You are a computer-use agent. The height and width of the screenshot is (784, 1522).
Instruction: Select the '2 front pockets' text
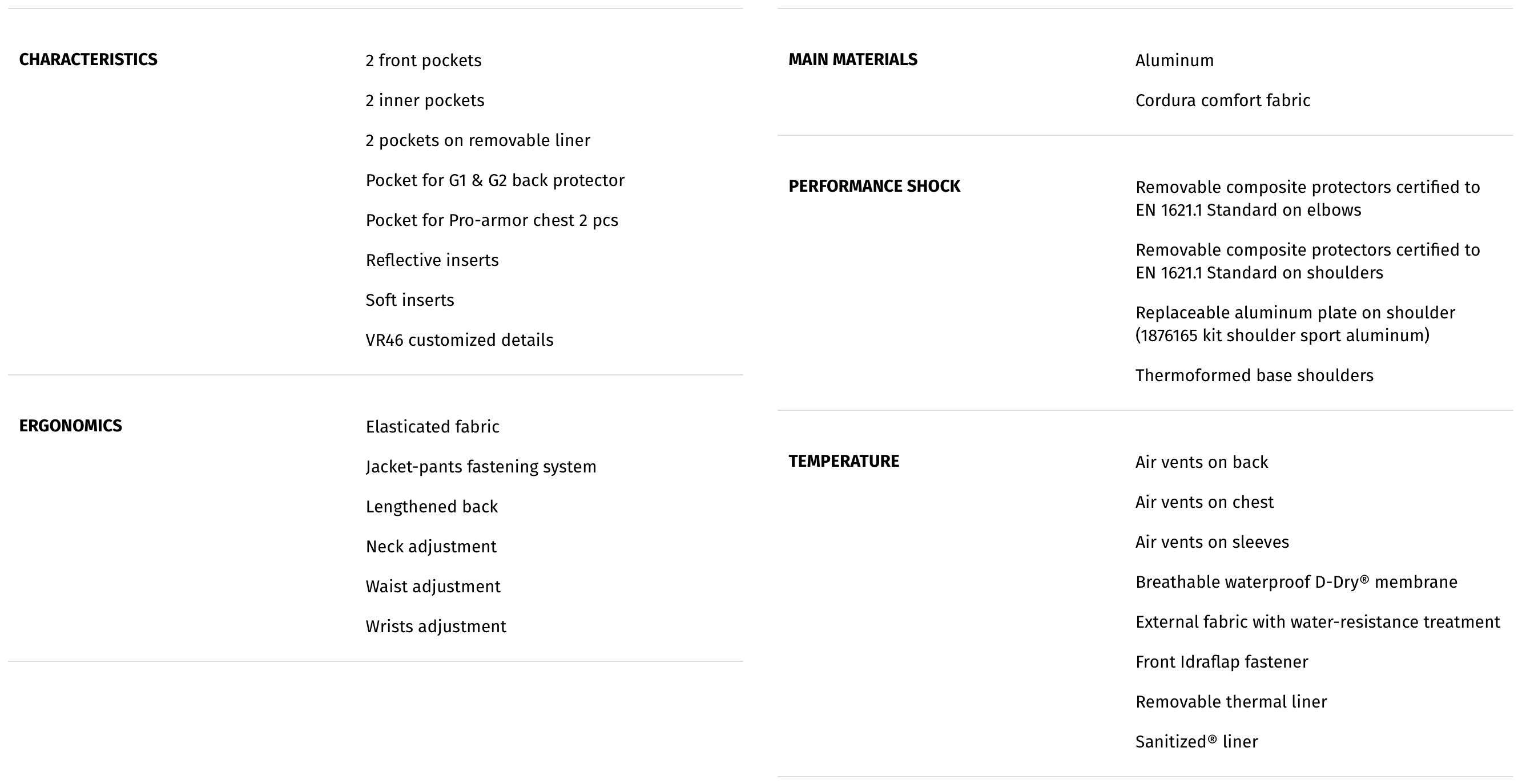(x=423, y=61)
